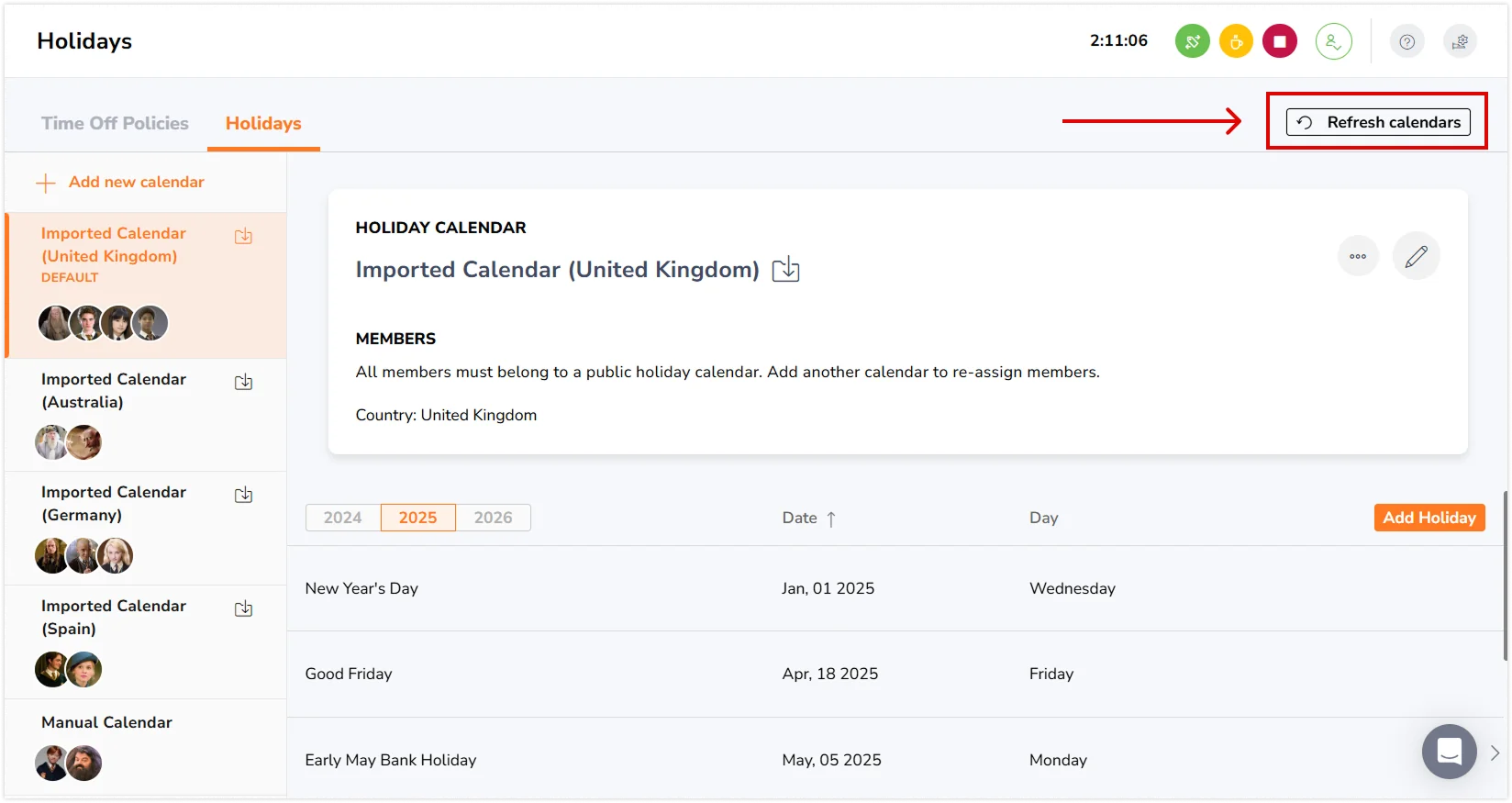Switch to the Time Off Policies tab

coord(115,123)
